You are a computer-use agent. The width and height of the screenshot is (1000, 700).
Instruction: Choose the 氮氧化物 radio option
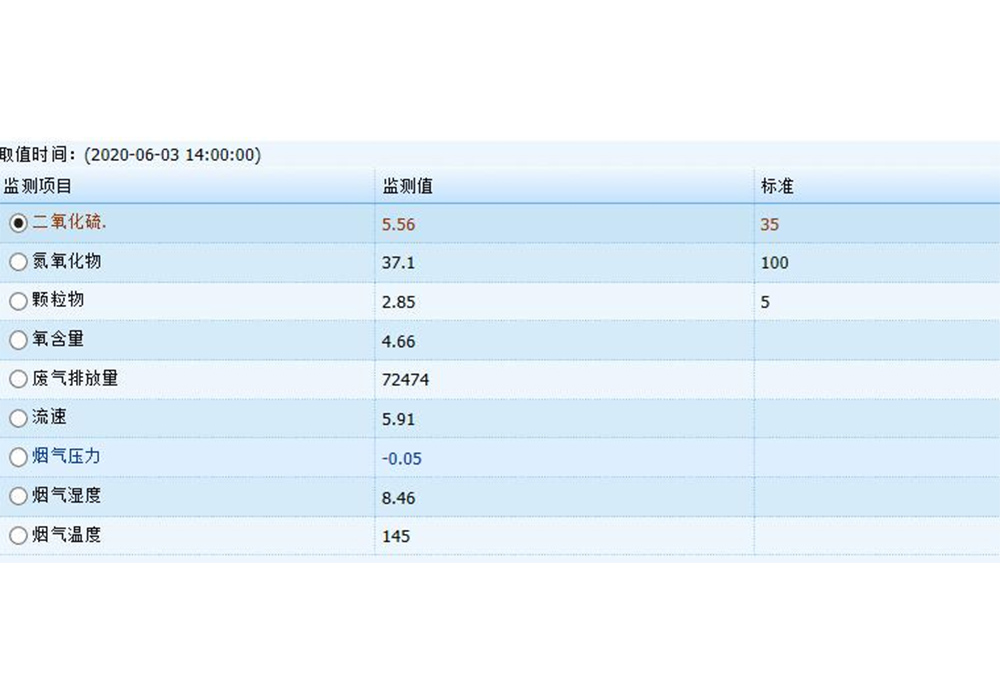[18, 263]
